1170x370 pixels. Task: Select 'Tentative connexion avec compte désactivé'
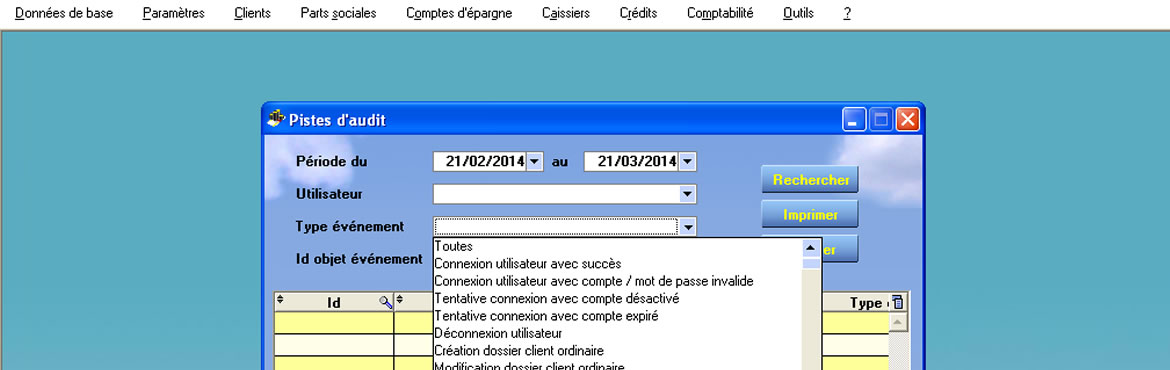pyautogui.click(x=618, y=298)
